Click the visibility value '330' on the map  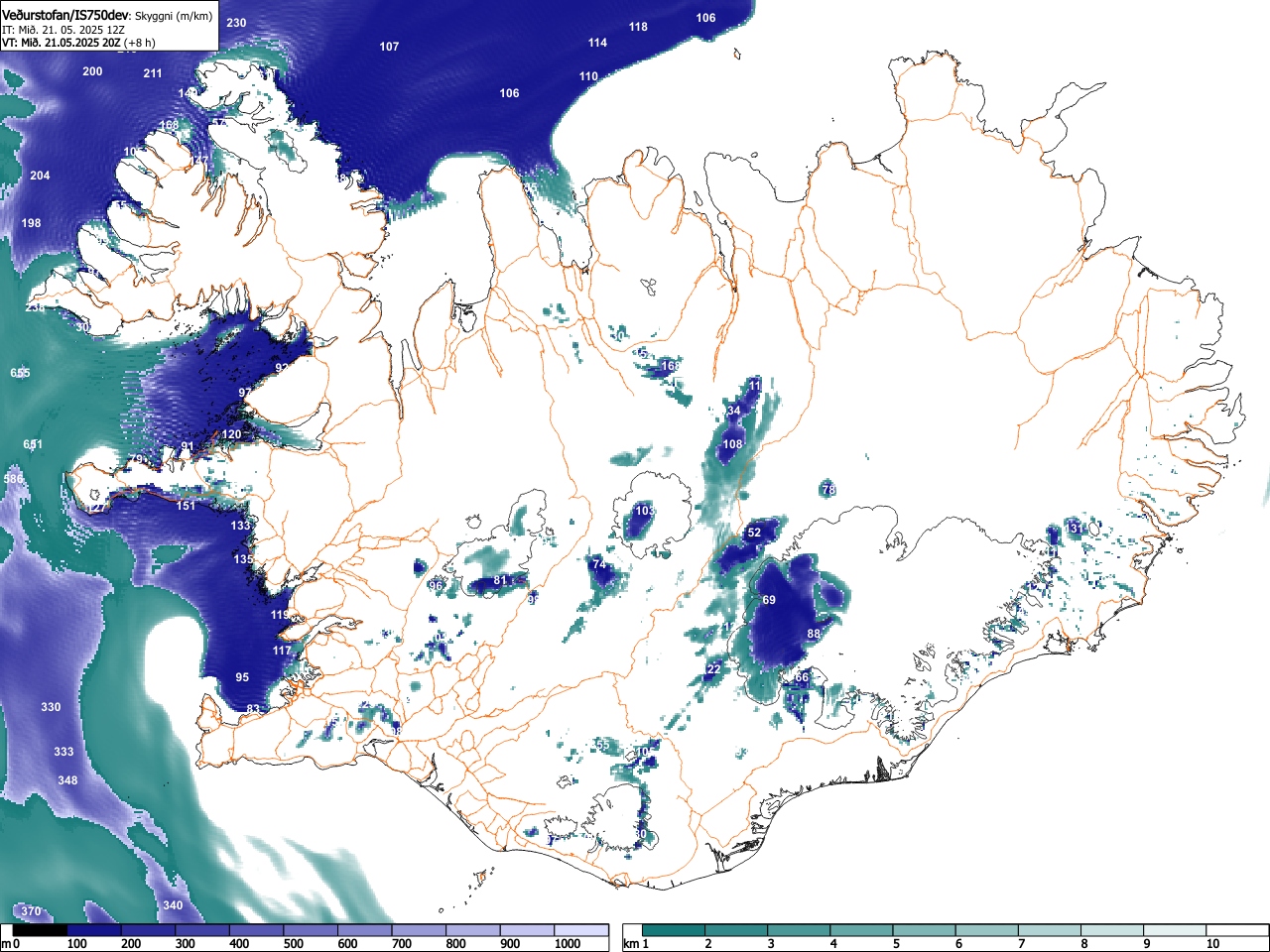(51, 707)
